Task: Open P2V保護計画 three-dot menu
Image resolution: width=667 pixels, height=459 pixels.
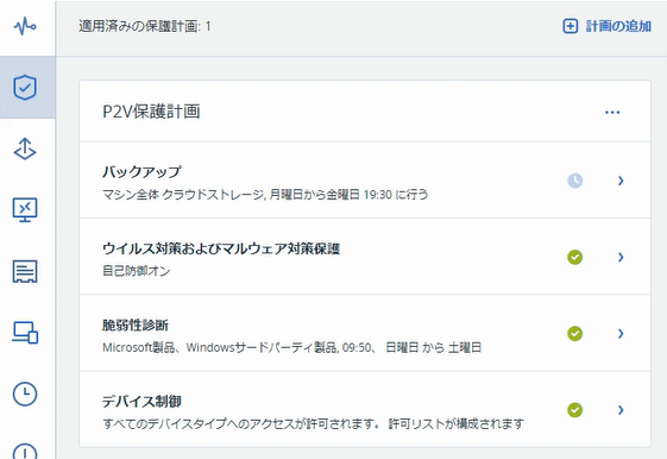Action: (x=612, y=112)
